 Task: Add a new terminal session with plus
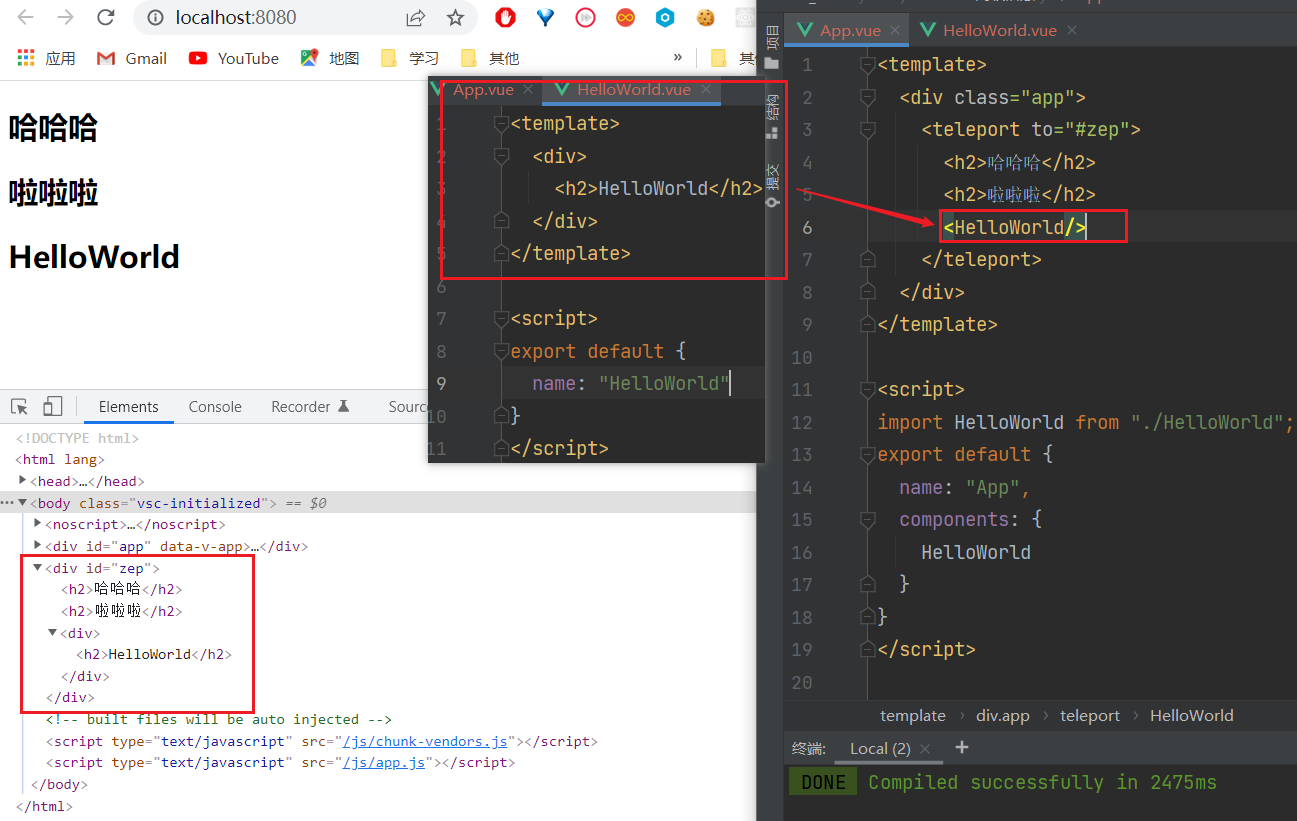pyautogui.click(x=962, y=747)
